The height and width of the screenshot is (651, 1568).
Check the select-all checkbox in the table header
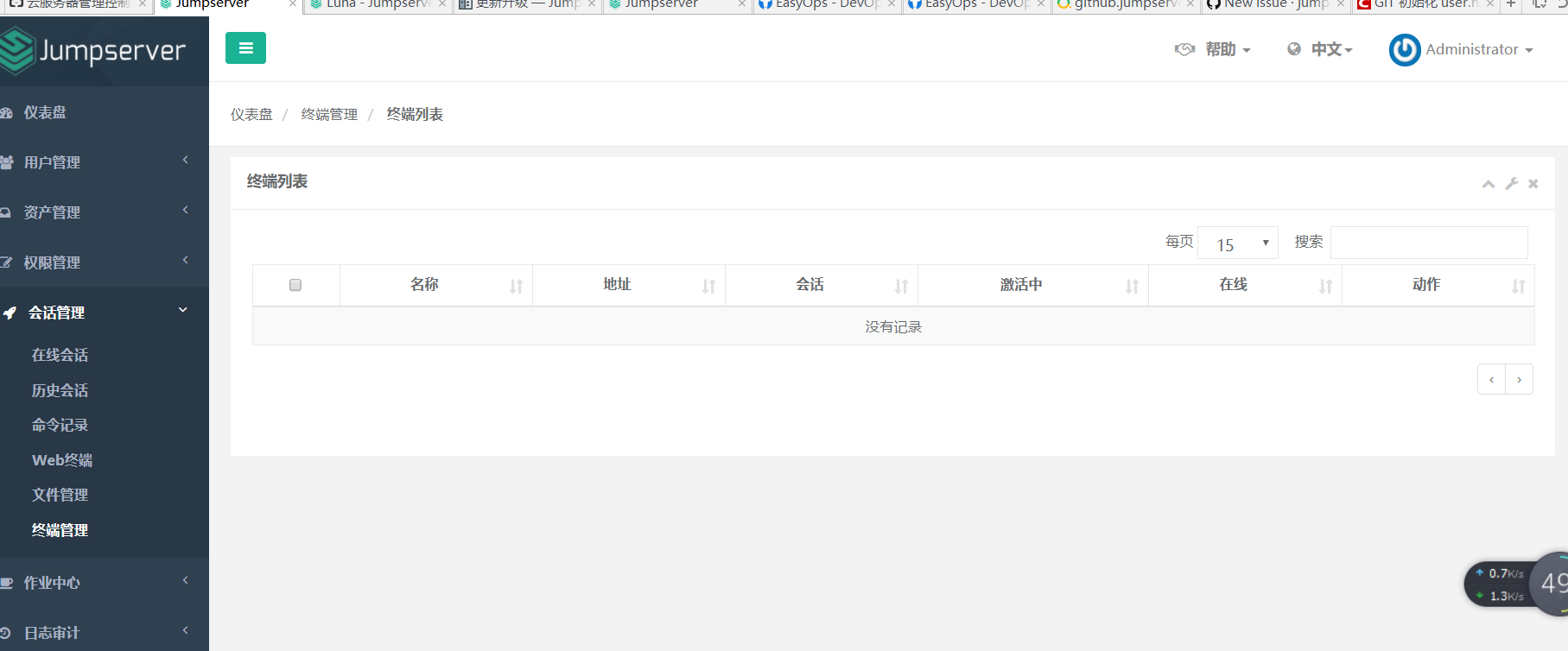295,285
